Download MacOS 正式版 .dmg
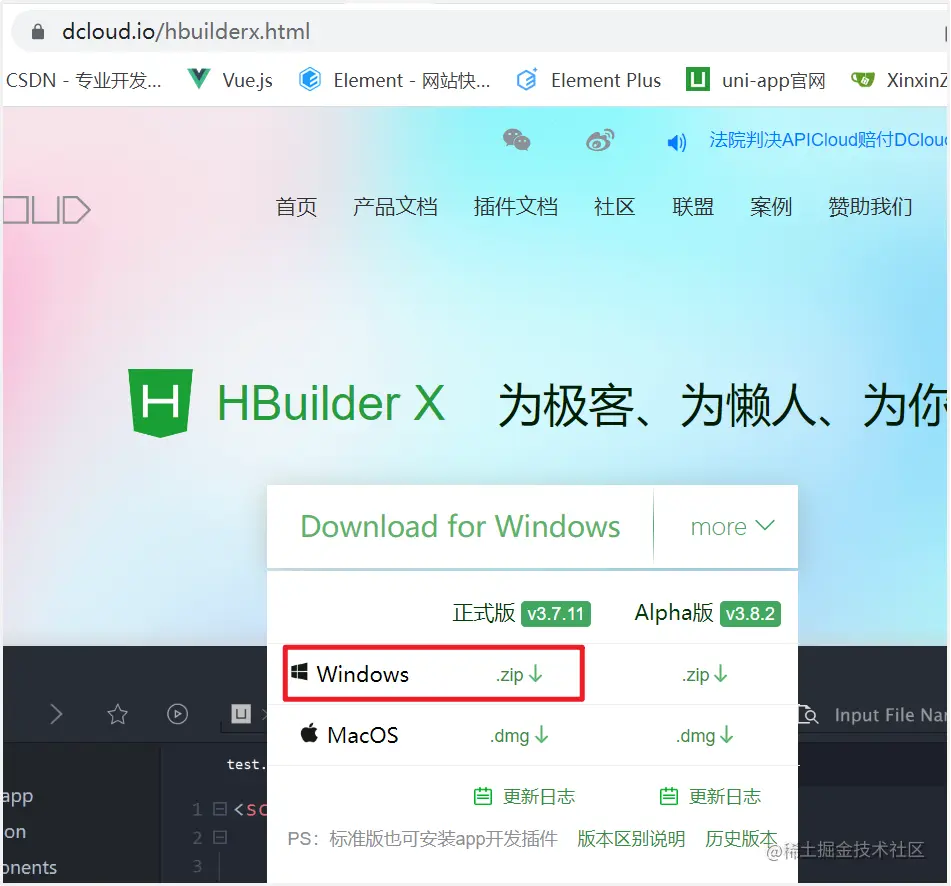Viewport: 951px width, 886px height. click(519, 736)
